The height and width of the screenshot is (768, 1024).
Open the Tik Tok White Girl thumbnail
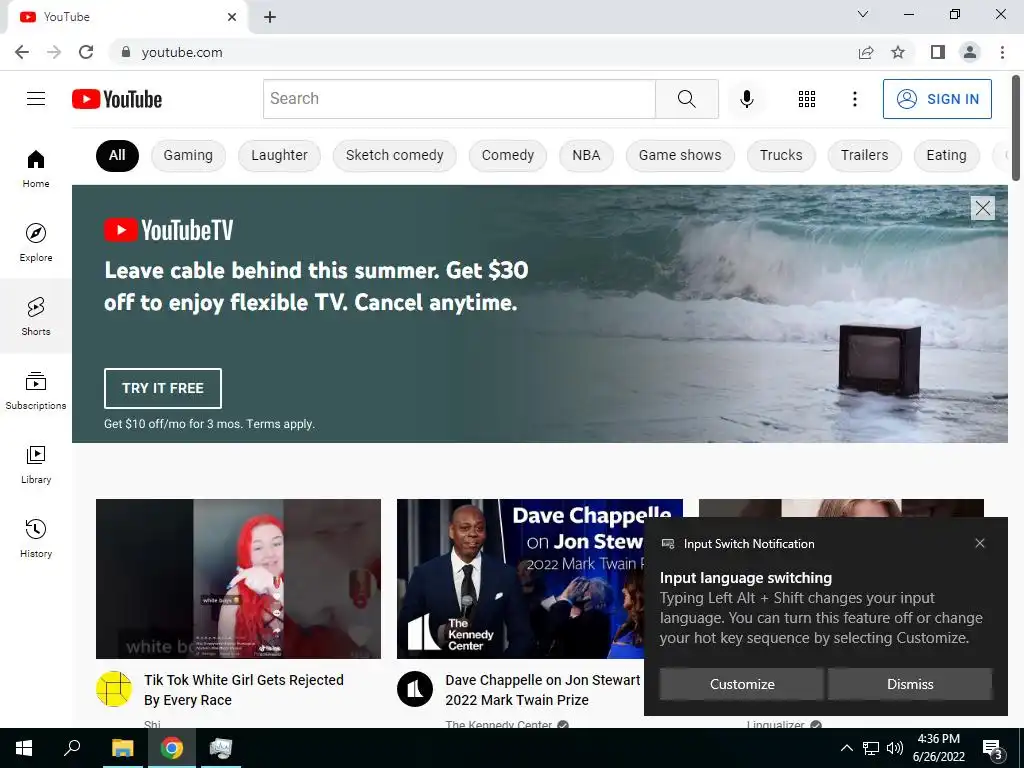pos(238,579)
